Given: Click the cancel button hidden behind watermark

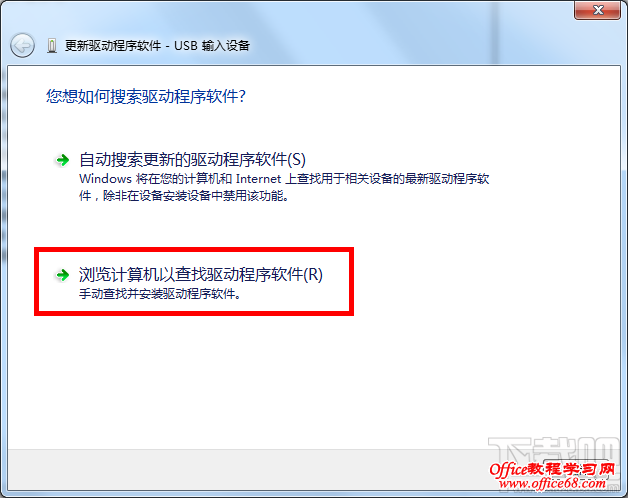Looking at the screenshot, I should click(577, 470).
